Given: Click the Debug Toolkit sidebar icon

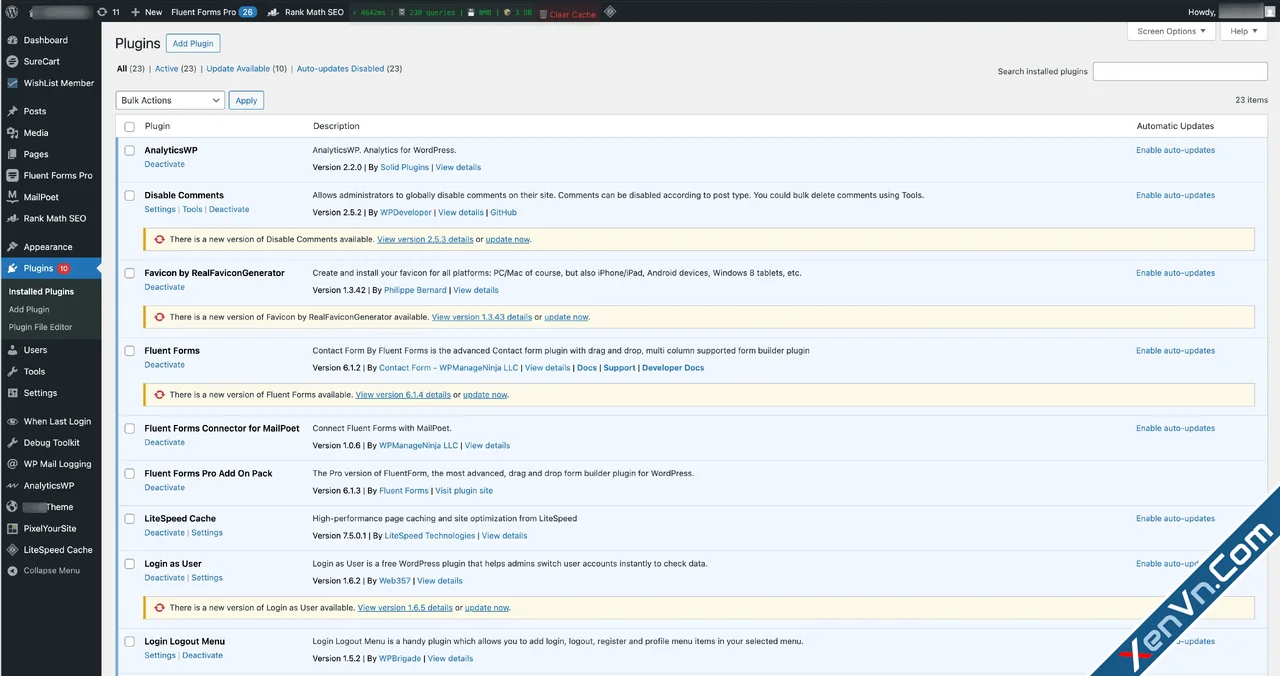Looking at the screenshot, I should 12,442.
